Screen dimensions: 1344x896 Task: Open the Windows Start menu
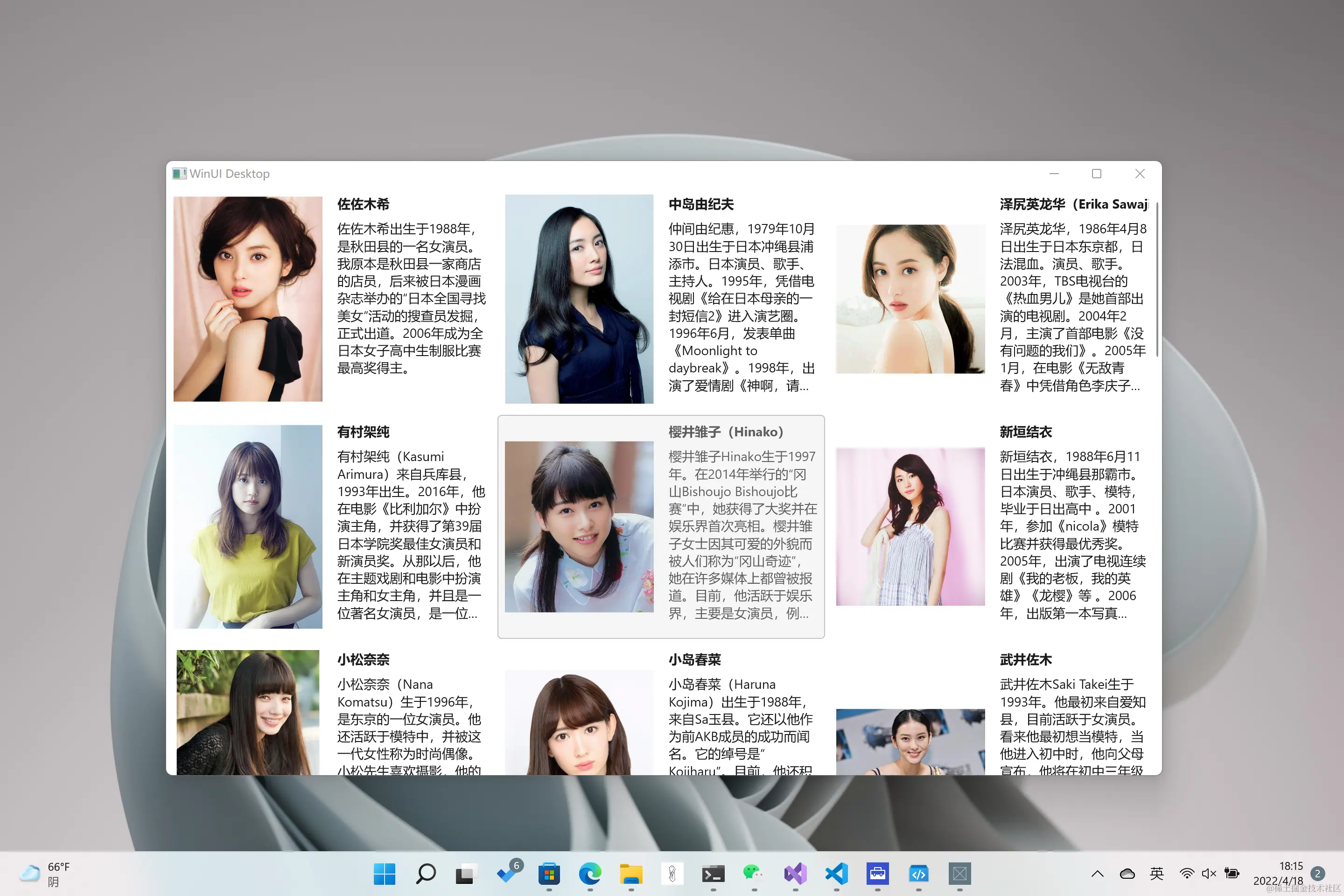pos(384,874)
